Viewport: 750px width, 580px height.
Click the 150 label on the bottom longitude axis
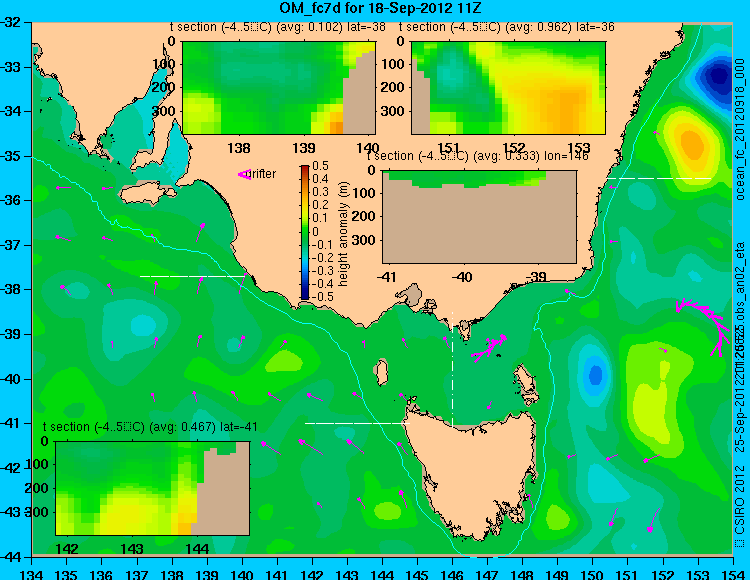click(x=593, y=573)
